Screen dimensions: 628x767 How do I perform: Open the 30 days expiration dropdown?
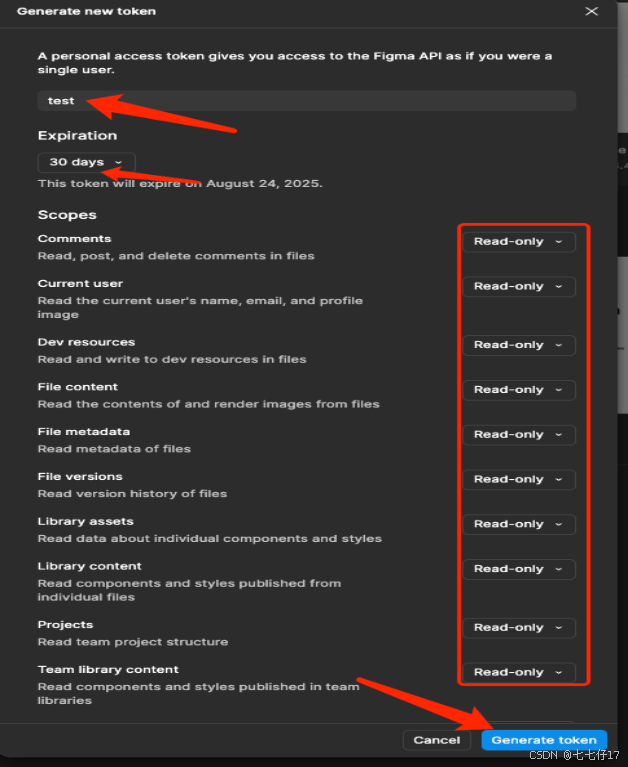(86, 162)
